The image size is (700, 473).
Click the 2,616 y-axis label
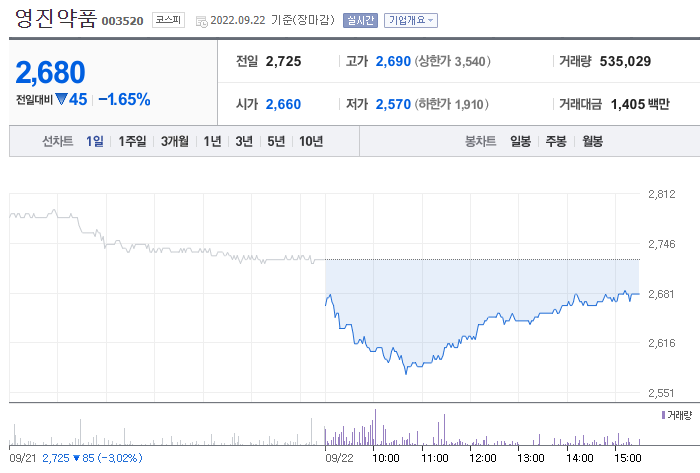[662, 343]
